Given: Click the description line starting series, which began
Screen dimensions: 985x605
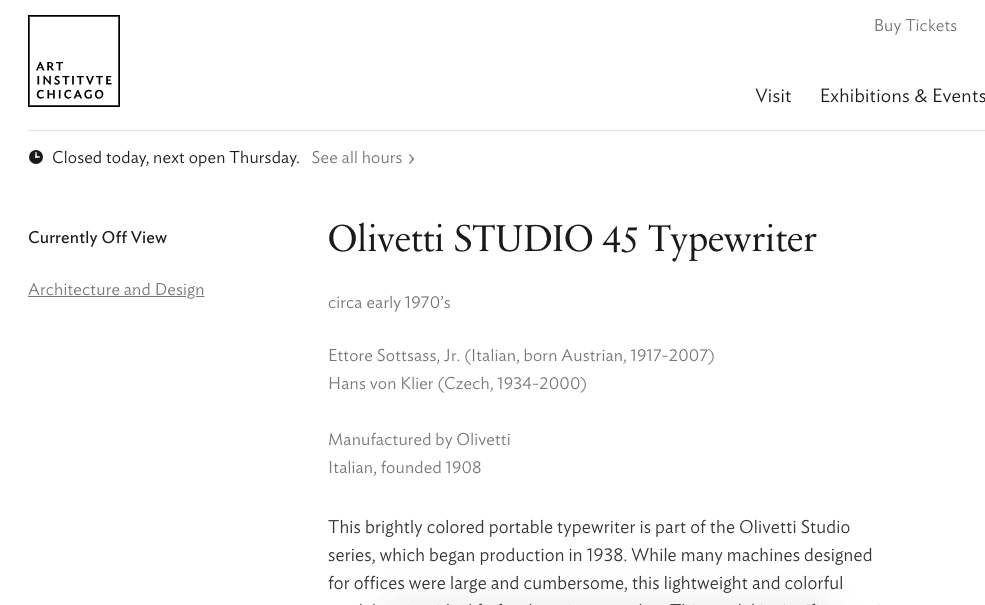Looking at the screenshot, I should (x=600, y=555).
